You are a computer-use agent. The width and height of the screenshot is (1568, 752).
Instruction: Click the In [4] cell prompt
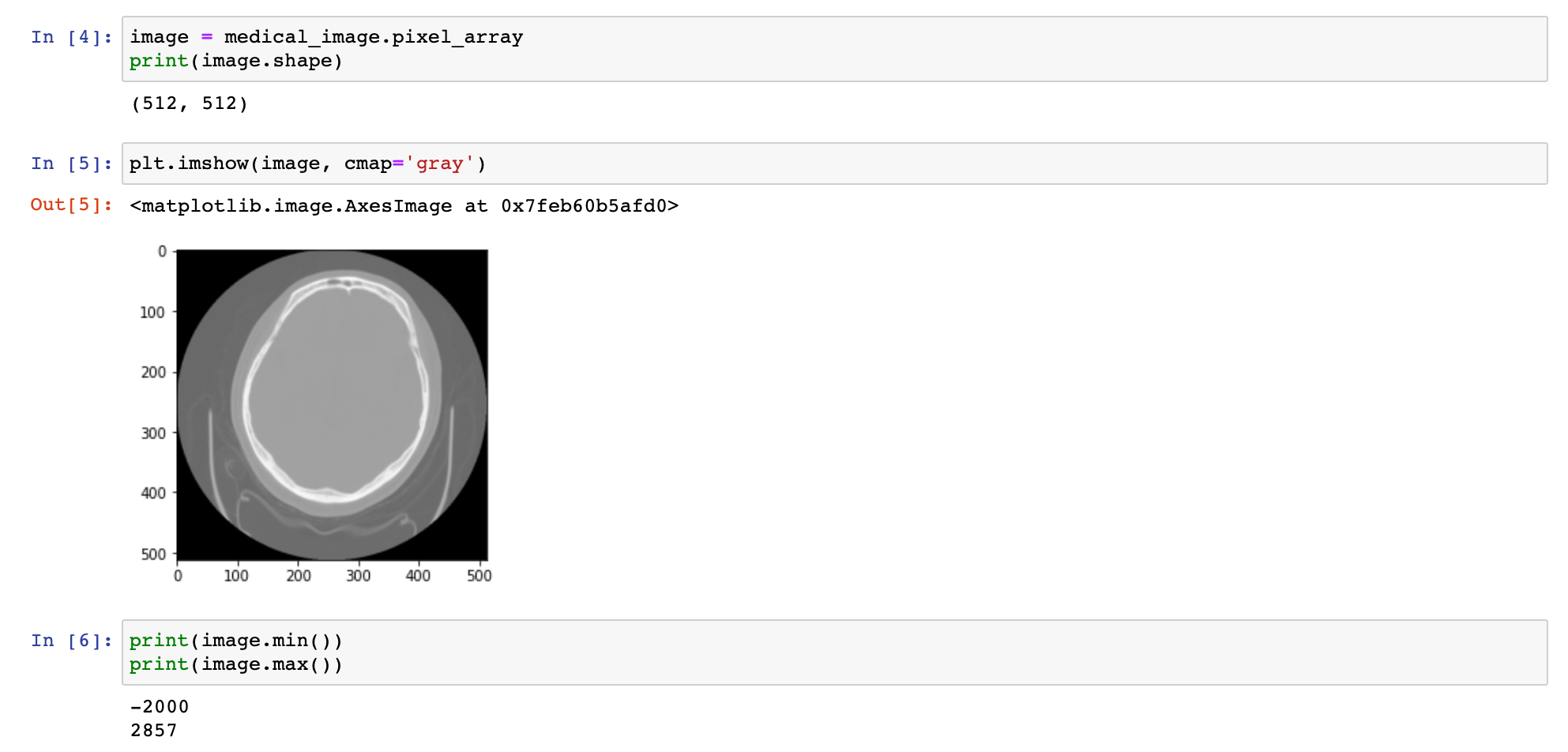(71, 37)
